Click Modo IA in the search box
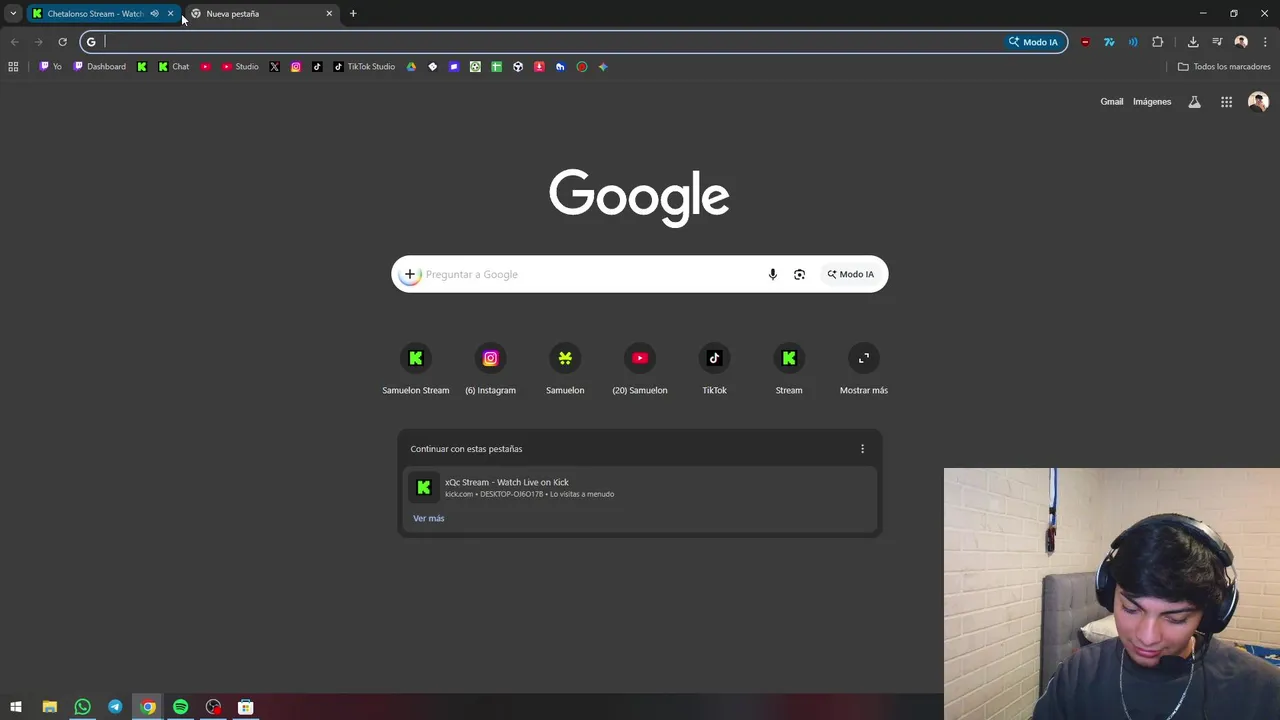Screen dimensions: 1280x720 pos(850,274)
